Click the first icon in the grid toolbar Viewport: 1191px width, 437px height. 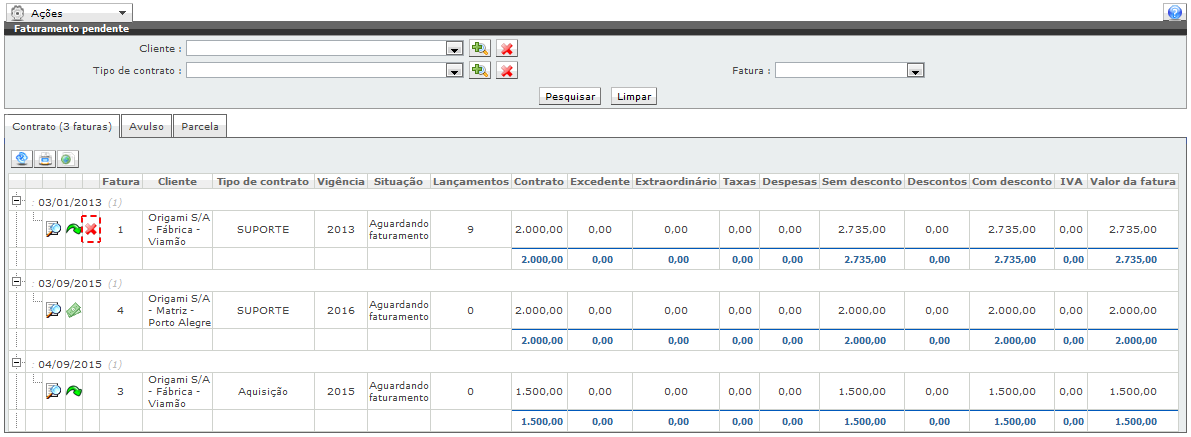22,159
